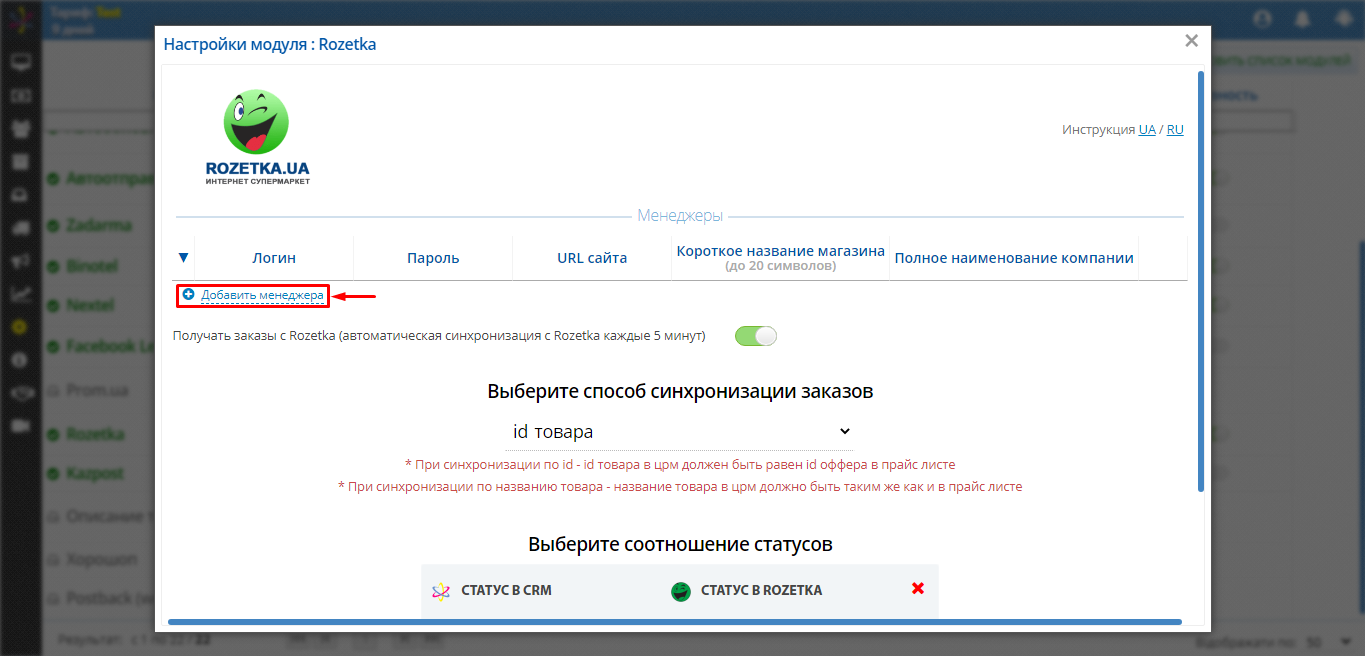Select Nextel in background module list
This screenshot has height=656, width=1365.
click(90, 305)
